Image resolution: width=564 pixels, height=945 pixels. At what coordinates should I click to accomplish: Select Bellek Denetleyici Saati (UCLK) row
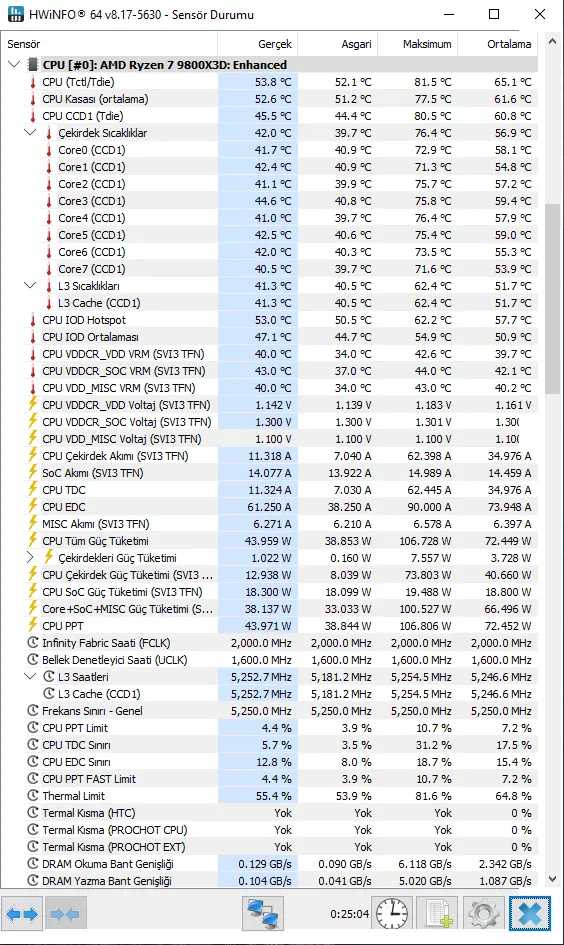click(269, 660)
